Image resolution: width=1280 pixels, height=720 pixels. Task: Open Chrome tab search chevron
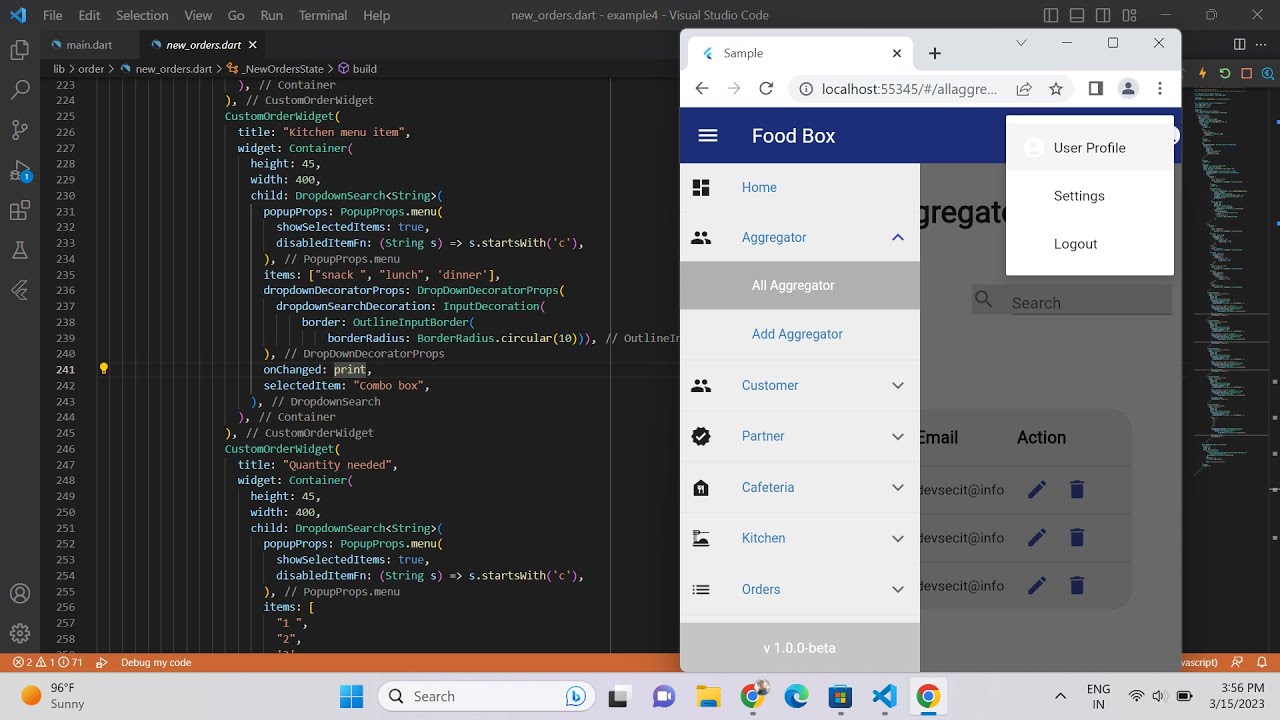click(x=1021, y=43)
